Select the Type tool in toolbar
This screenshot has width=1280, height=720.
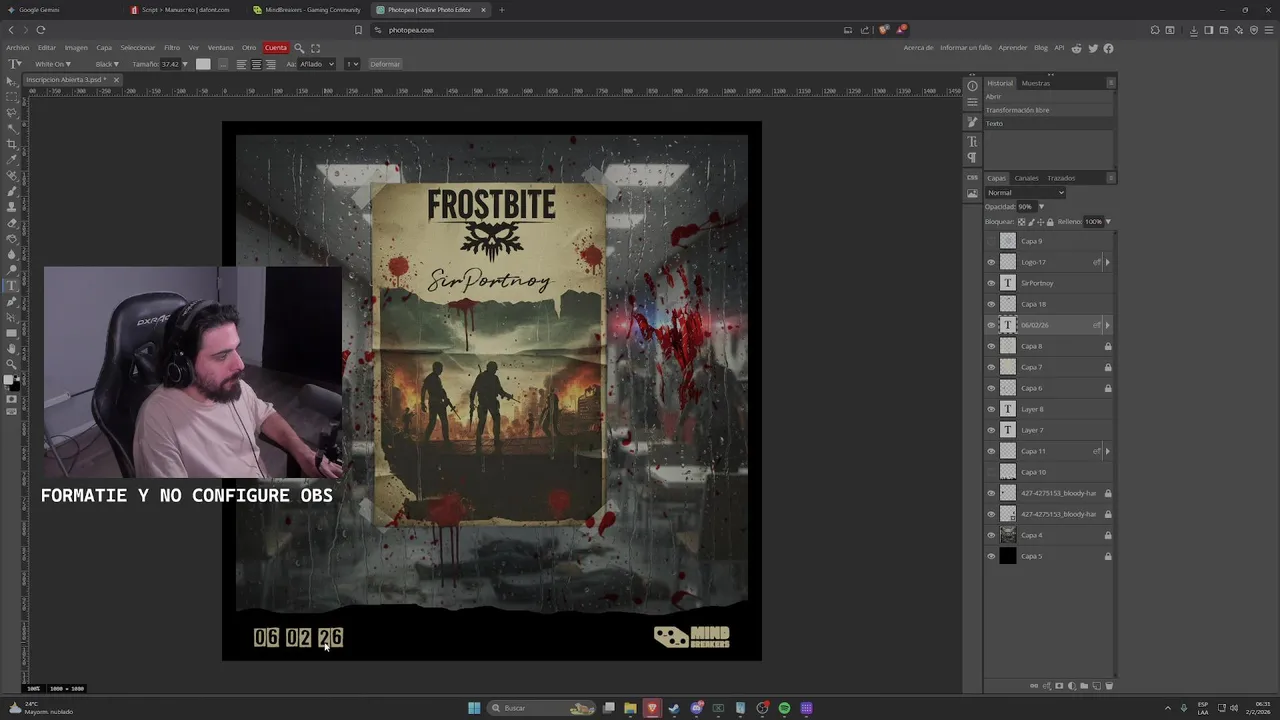point(11,286)
